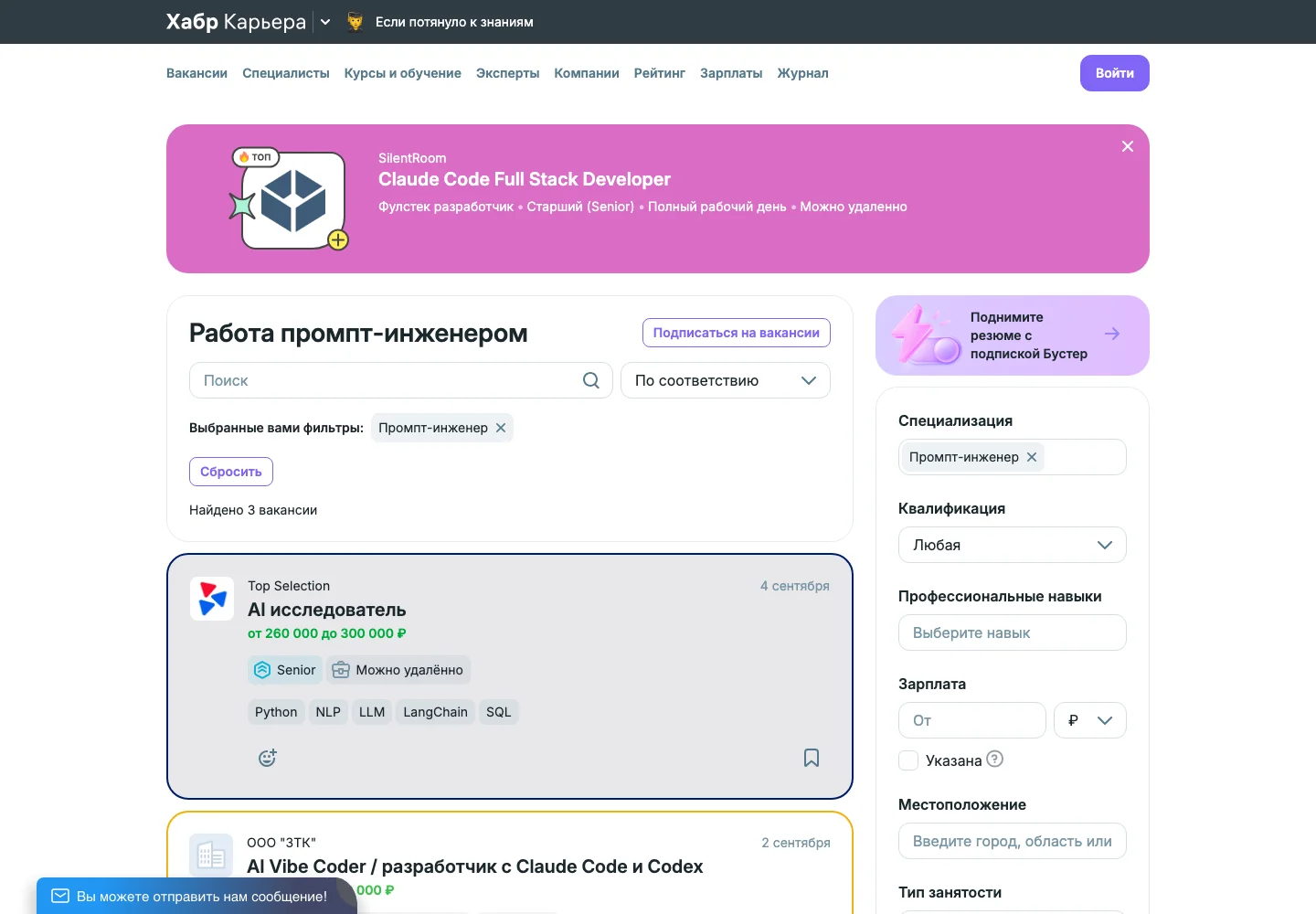Click the emoji reaction icon on vacancy card
The height and width of the screenshot is (914, 1316).
click(x=268, y=758)
